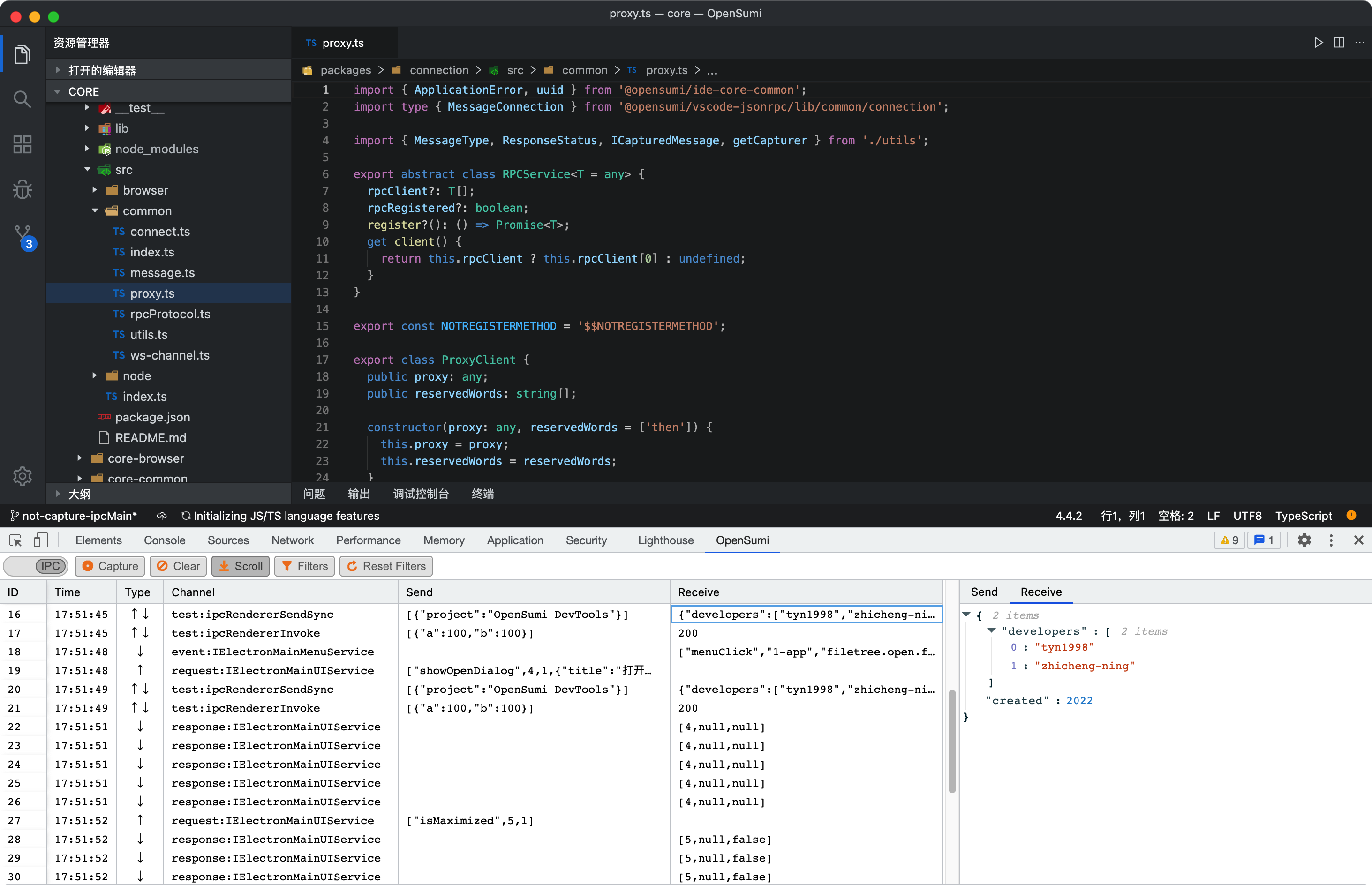Open the Extensions icon in activity bar
1372x885 pixels.
(x=23, y=144)
